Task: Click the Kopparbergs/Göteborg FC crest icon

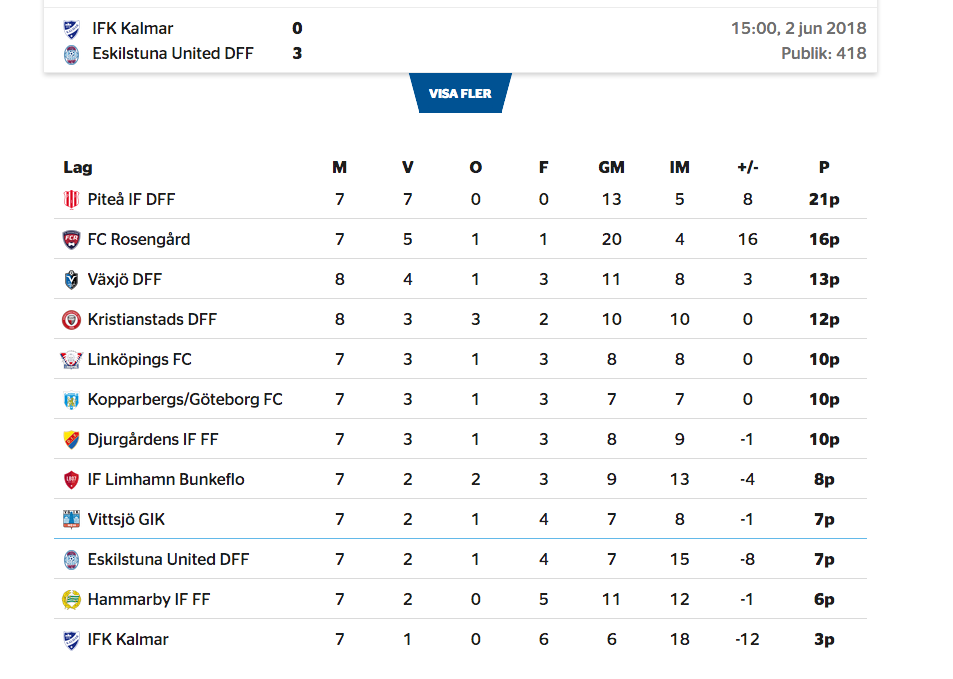Action: (x=71, y=400)
